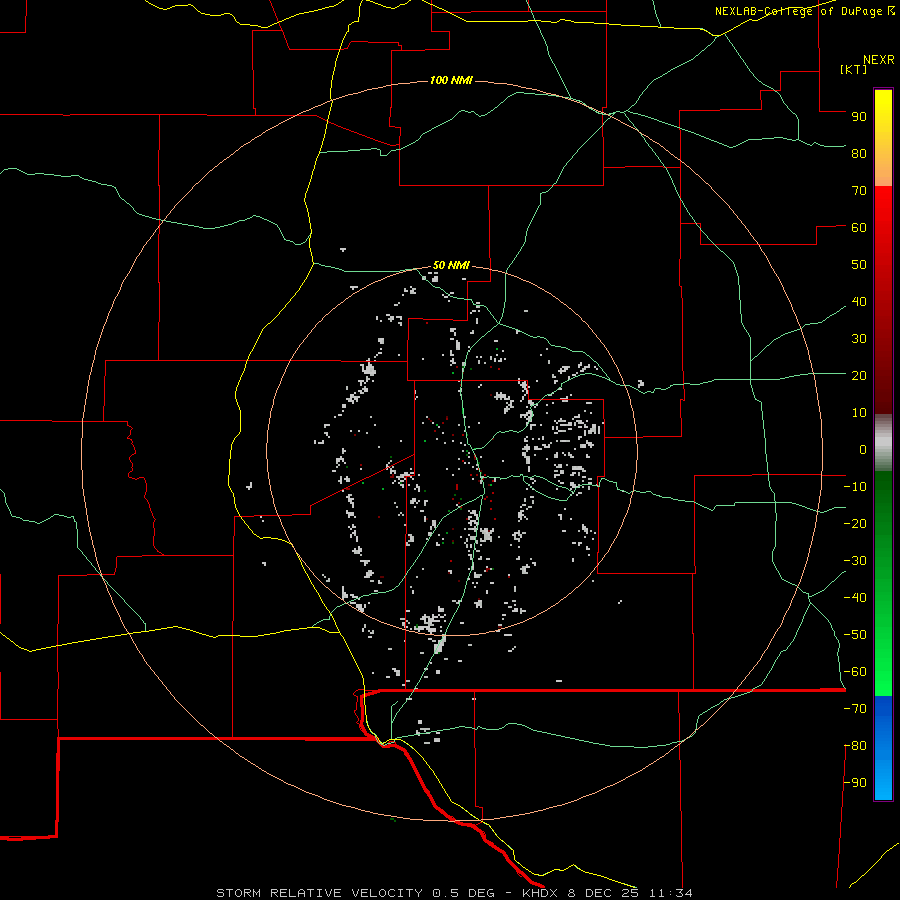The height and width of the screenshot is (900, 900).
Task: Select the -10 knot scale label
Action: tap(855, 487)
